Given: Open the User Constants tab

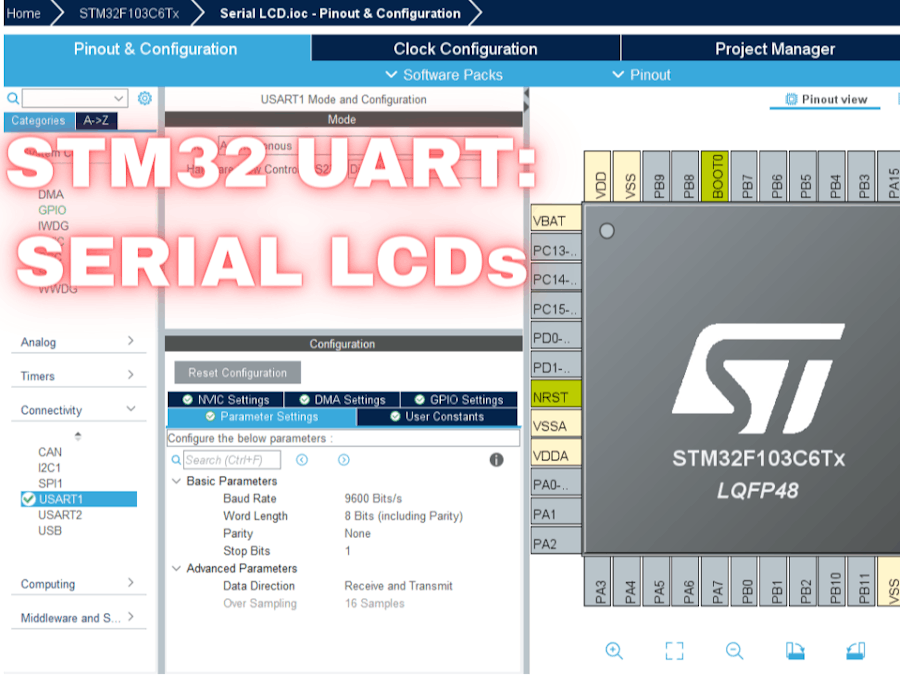Looking at the screenshot, I should click(x=437, y=417).
